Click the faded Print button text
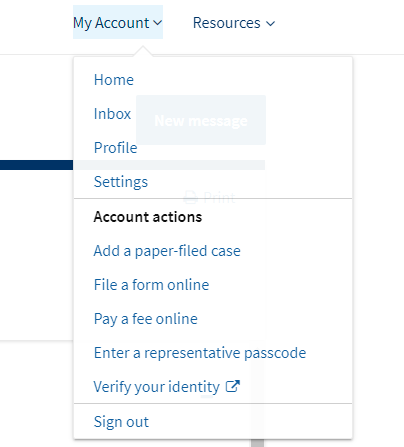The height and width of the screenshot is (447, 404). click(x=220, y=197)
